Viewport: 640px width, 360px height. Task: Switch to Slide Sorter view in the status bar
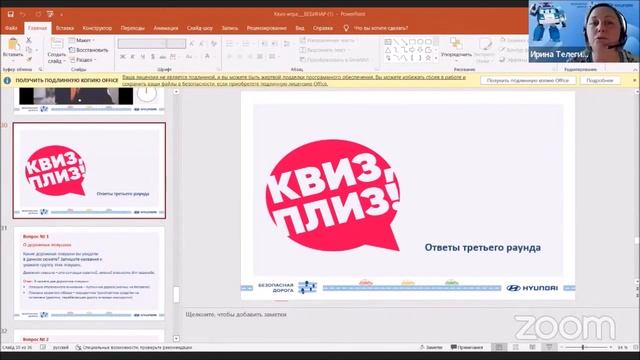point(516,347)
